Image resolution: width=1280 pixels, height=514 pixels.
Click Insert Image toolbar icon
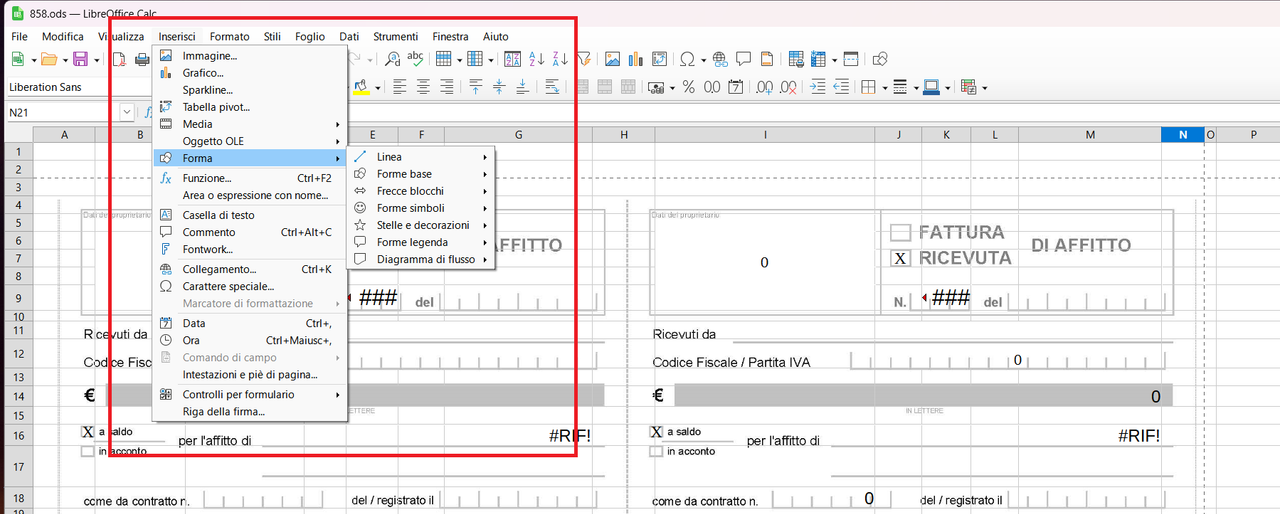(x=612, y=59)
